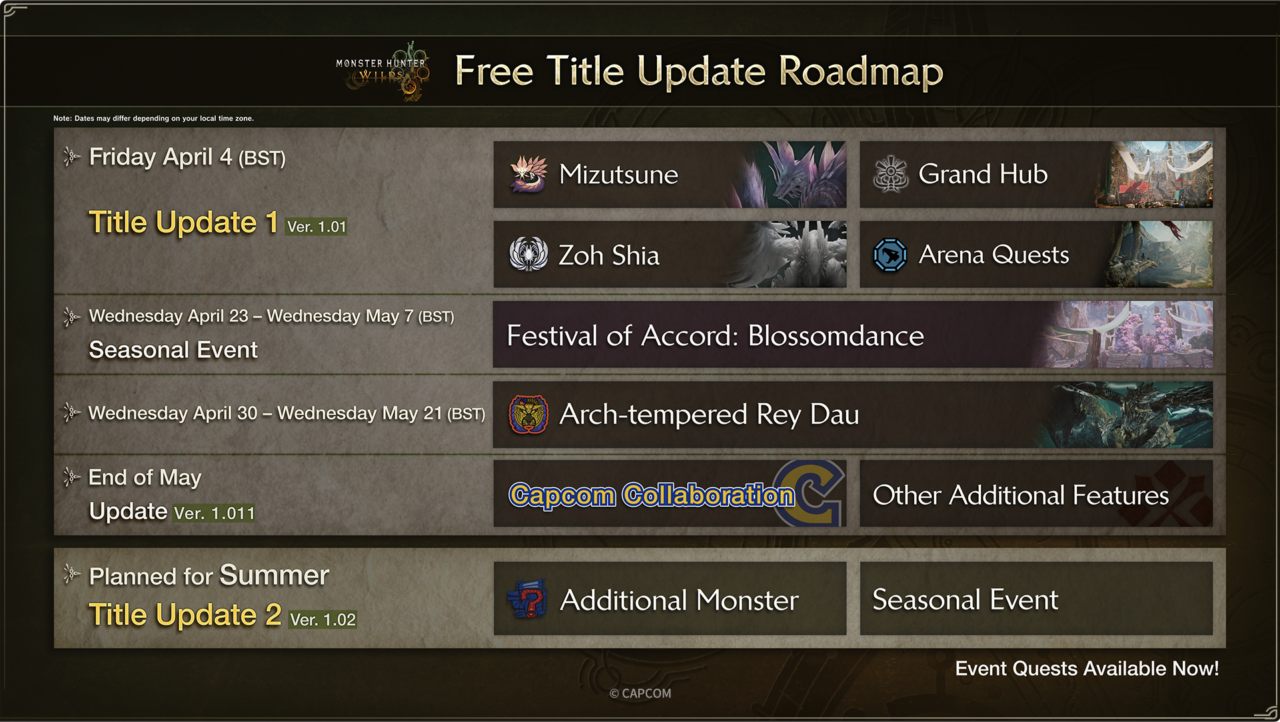Click the Grand Hub emblem icon
1280x722 pixels.
click(891, 175)
